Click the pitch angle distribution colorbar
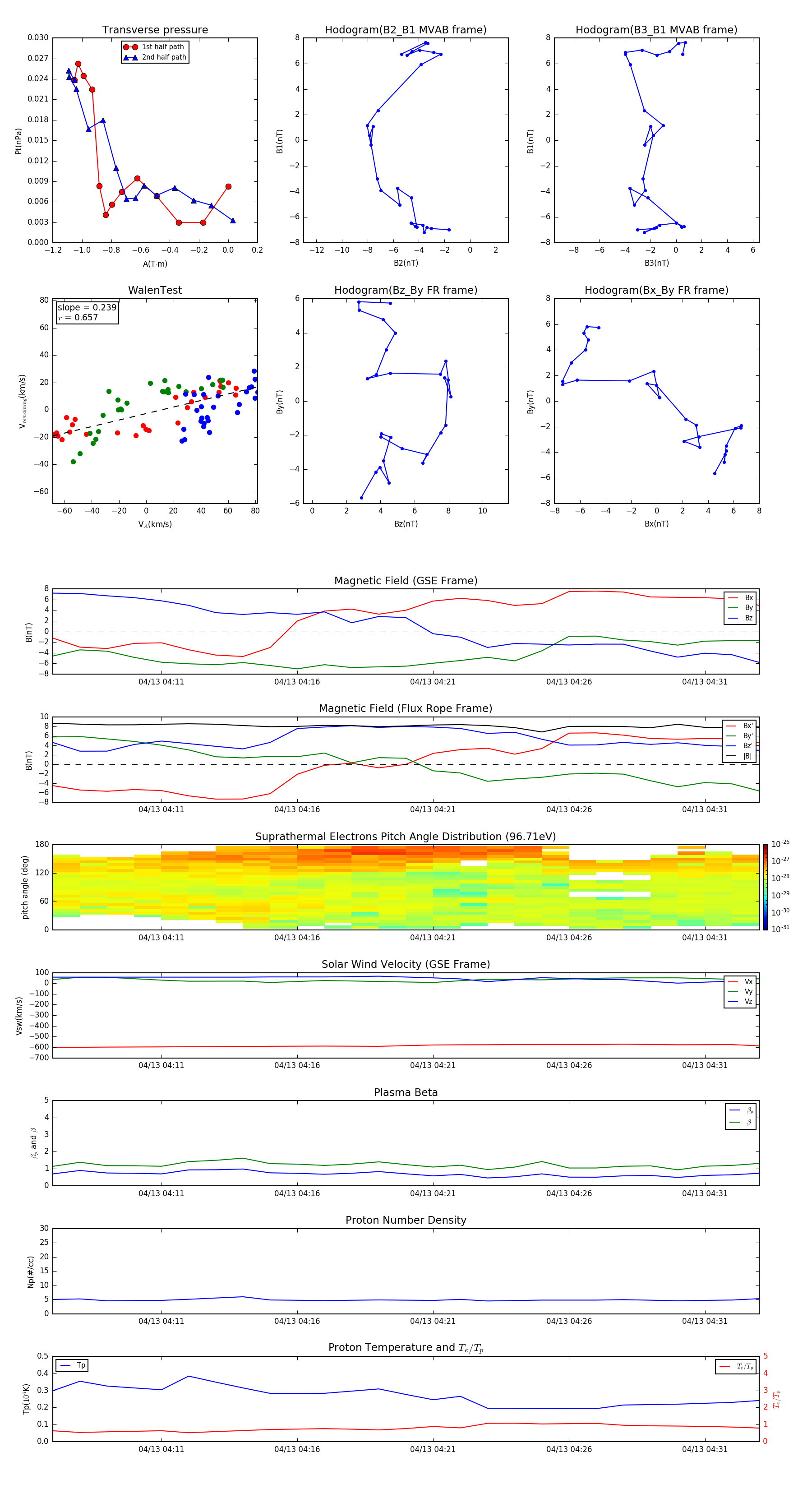Screen dimensions: 812x1489 point(765,887)
